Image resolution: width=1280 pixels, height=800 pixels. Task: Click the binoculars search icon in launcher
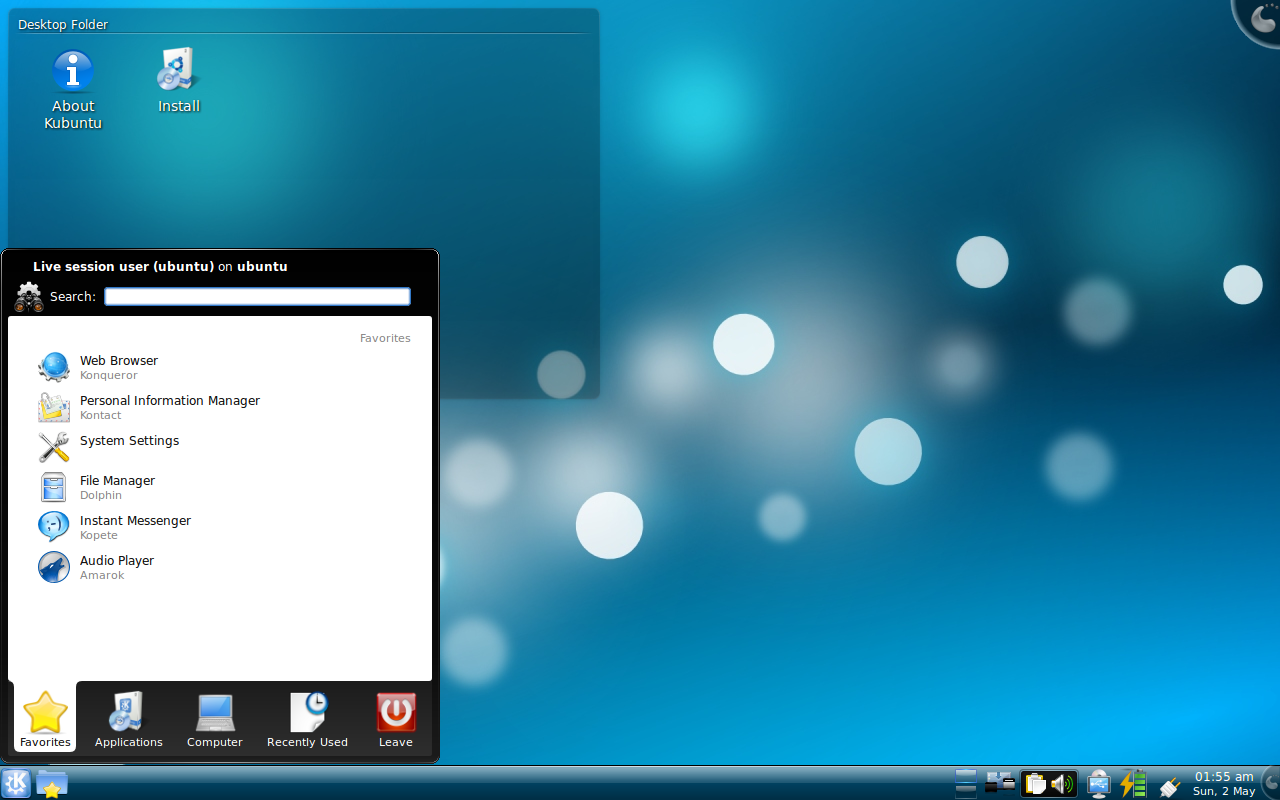click(x=29, y=297)
